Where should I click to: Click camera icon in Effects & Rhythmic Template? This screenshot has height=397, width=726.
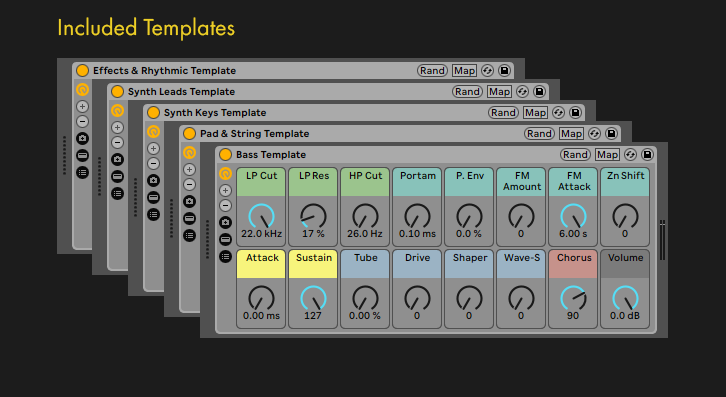click(x=82, y=139)
